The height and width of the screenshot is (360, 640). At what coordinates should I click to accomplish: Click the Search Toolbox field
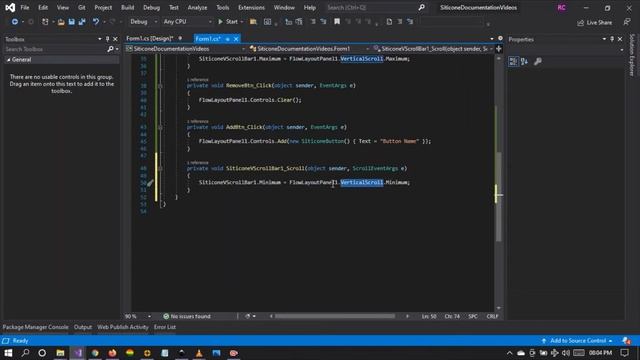[x=55, y=49]
